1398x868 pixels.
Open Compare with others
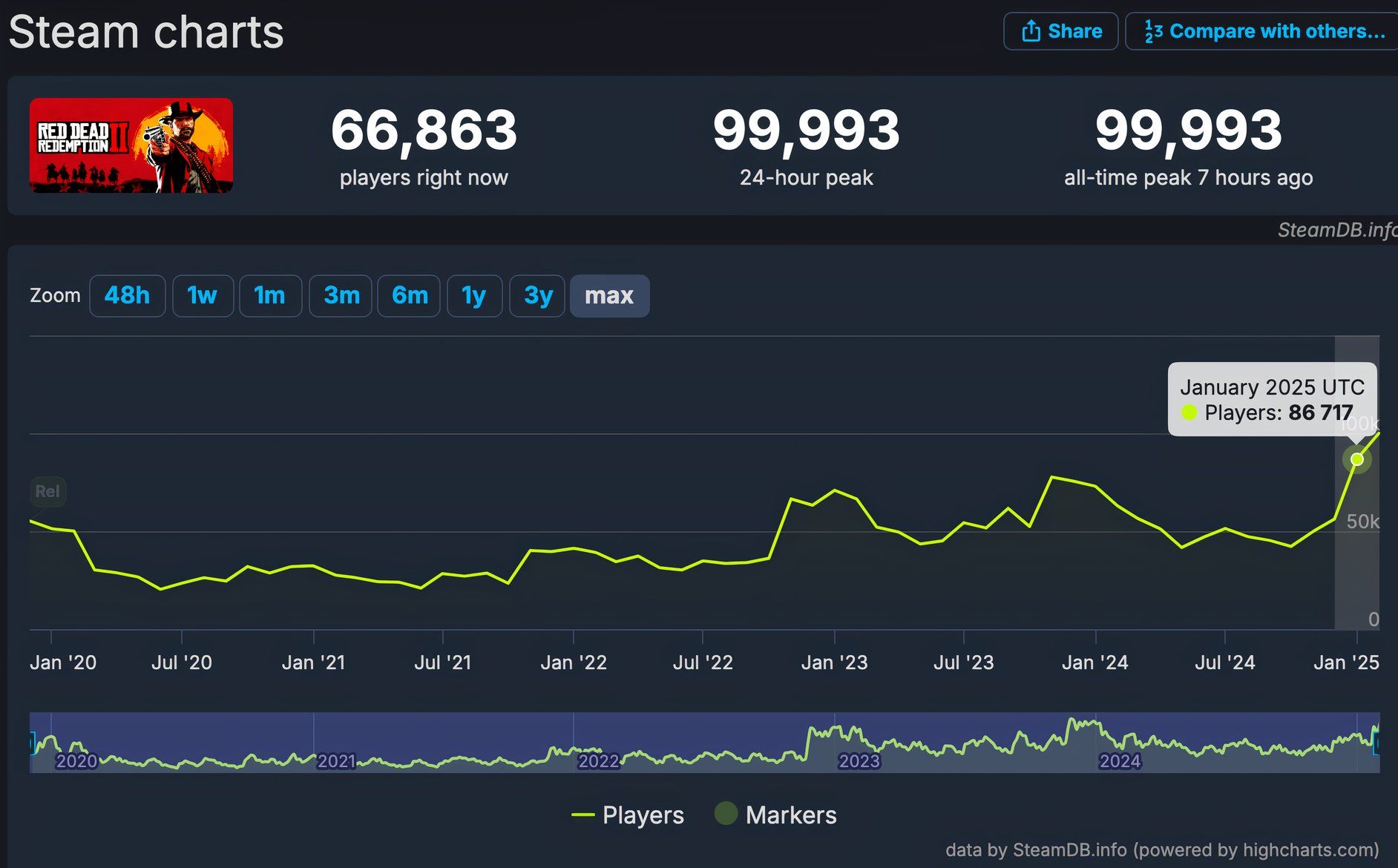(x=1262, y=31)
